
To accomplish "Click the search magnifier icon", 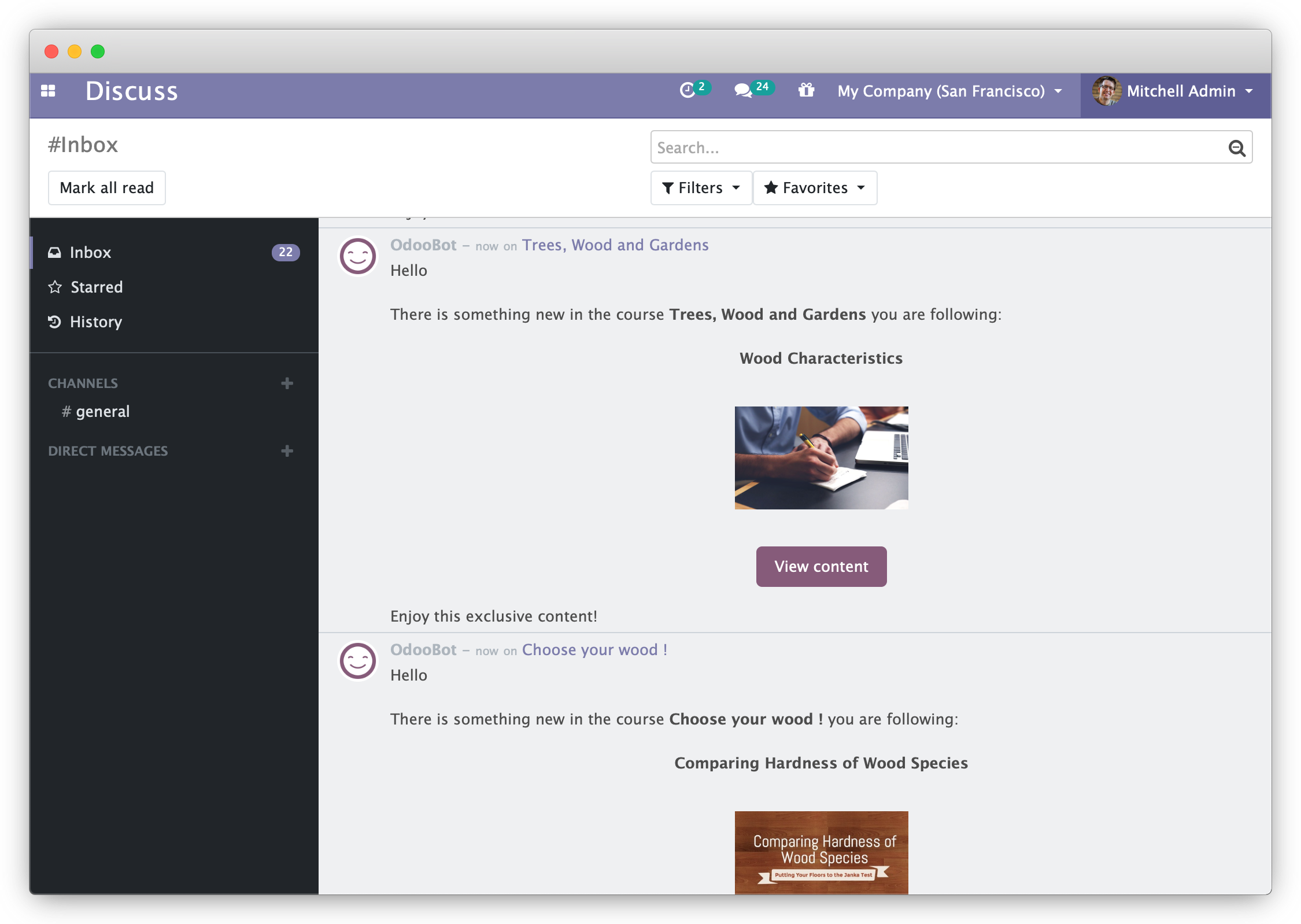I will click(1236, 148).
